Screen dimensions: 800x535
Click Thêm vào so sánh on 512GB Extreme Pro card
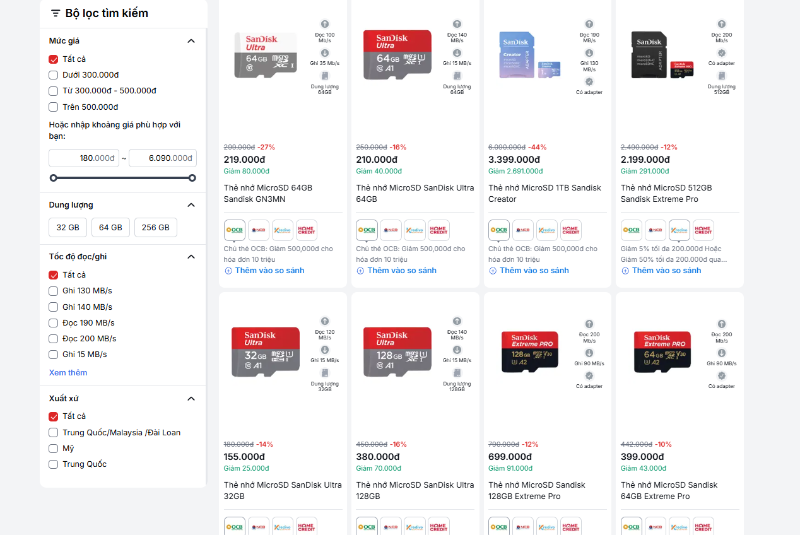[x=666, y=270]
